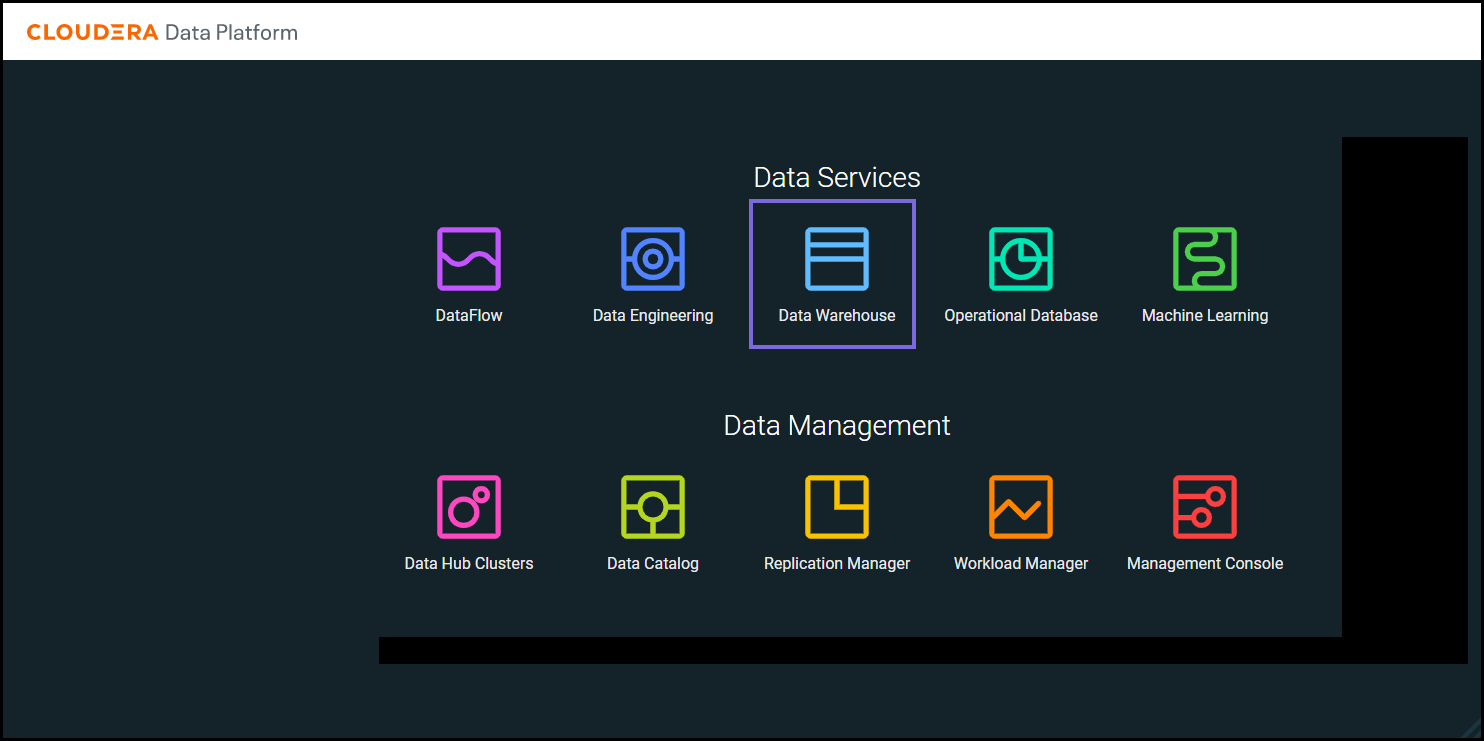Viewport: 1484px width, 741px height.
Task: Select the Data Engineering text label
Action: 653,316
